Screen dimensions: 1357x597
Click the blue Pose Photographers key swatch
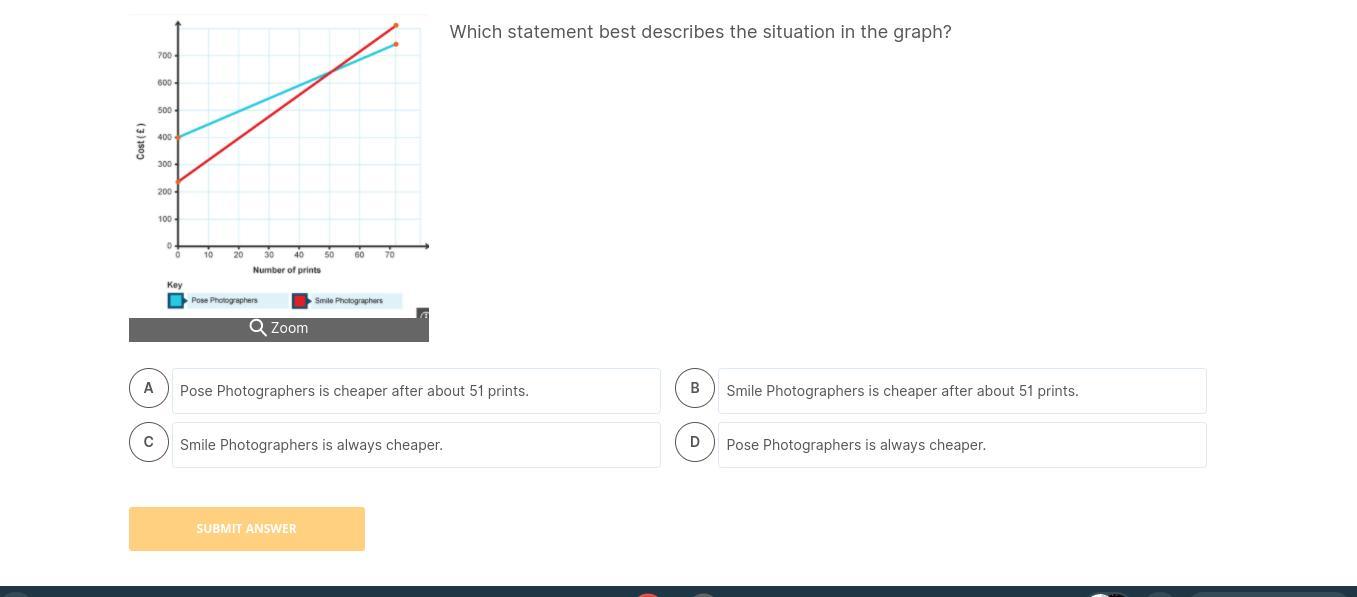176,300
